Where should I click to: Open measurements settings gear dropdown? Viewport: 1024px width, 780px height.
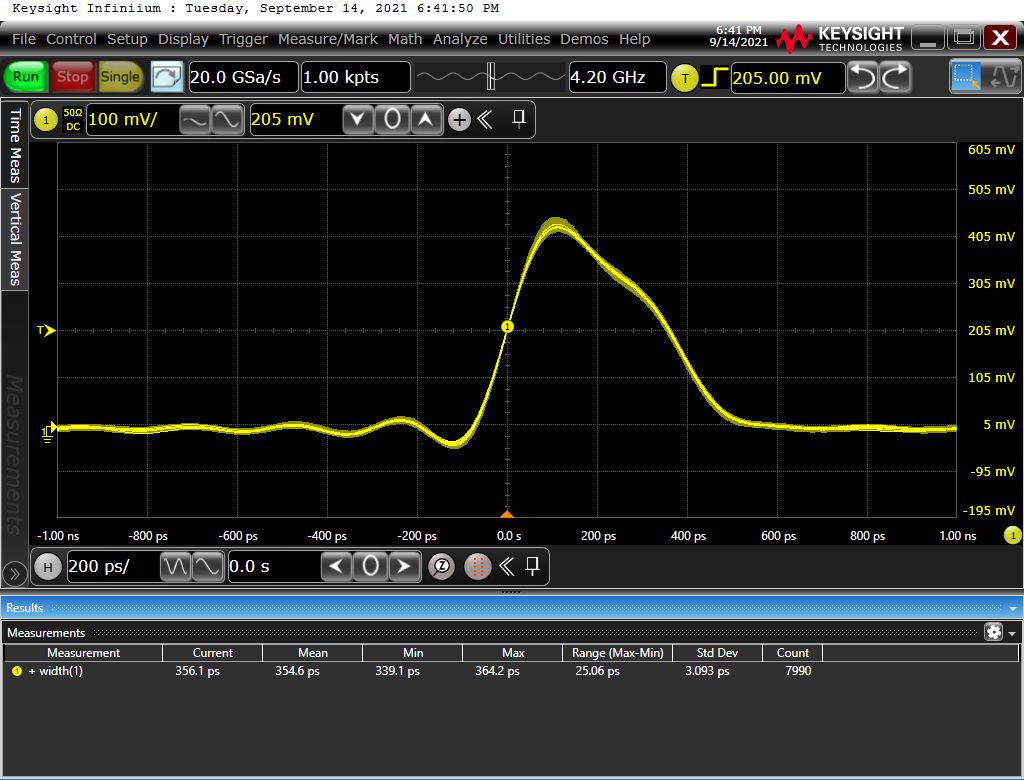(998, 632)
